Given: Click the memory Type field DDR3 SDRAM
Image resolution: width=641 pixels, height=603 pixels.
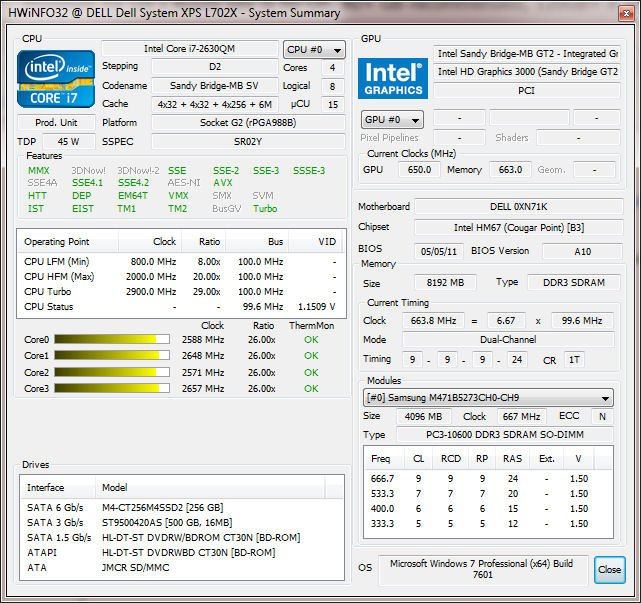Looking at the screenshot, I should 574,283.
